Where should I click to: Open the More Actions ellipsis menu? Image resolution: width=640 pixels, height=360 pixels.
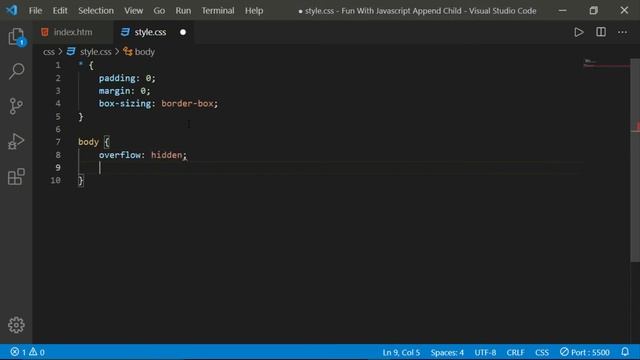(x=622, y=32)
